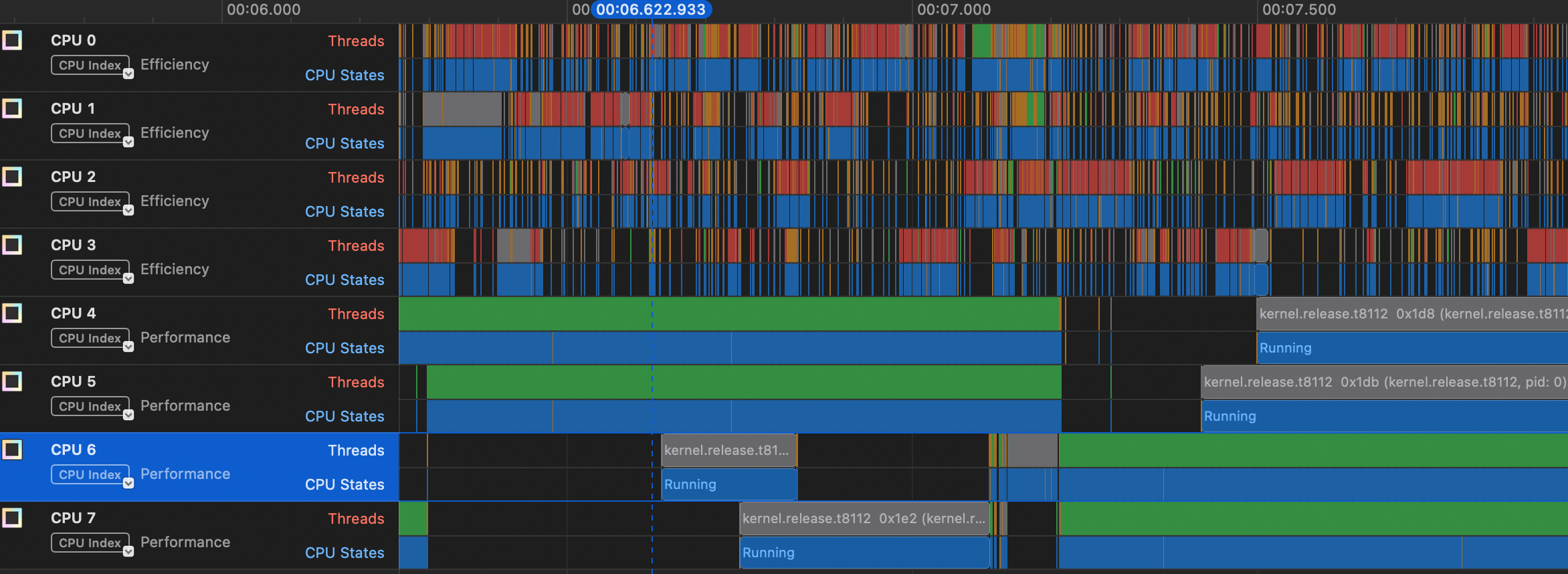
Task: Click the CPU 5 track icon
Action: click(x=12, y=381)
